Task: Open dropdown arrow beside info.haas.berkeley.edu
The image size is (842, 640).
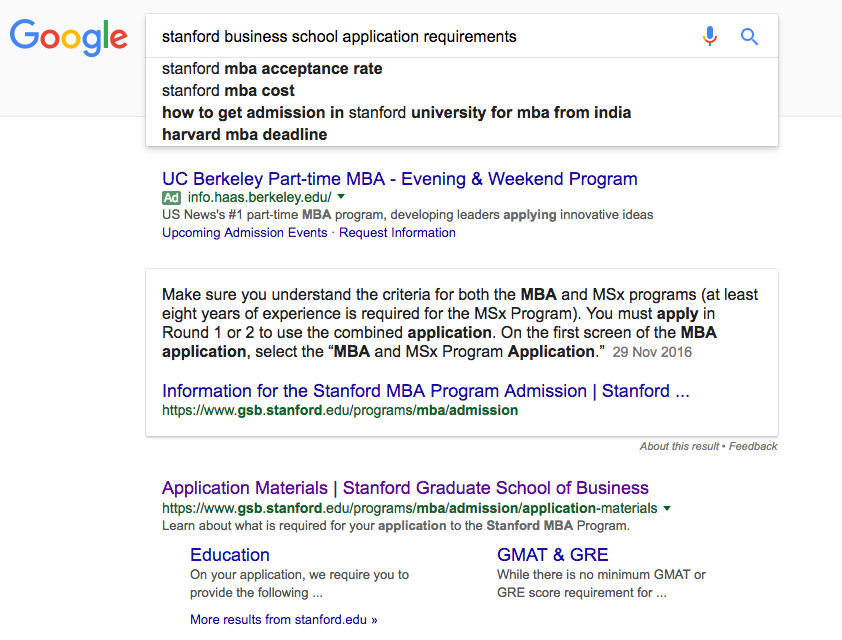Action: tap(341, 198)
